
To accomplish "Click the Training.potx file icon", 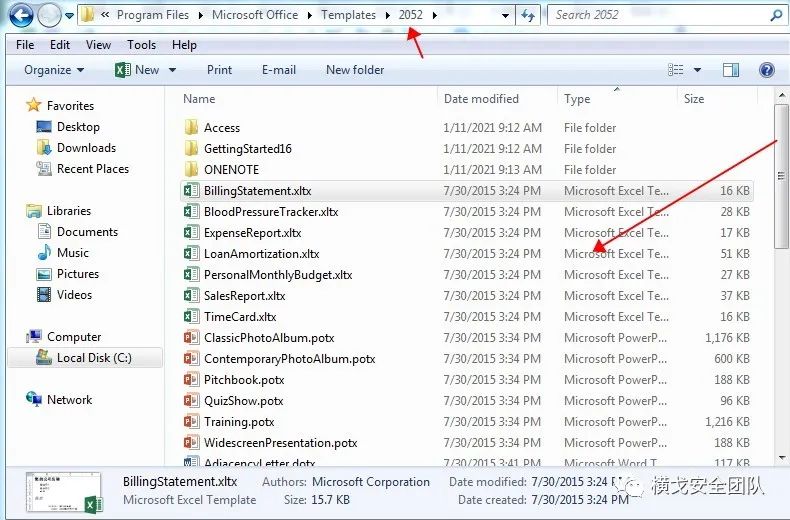I will click(x=191, y=422).
